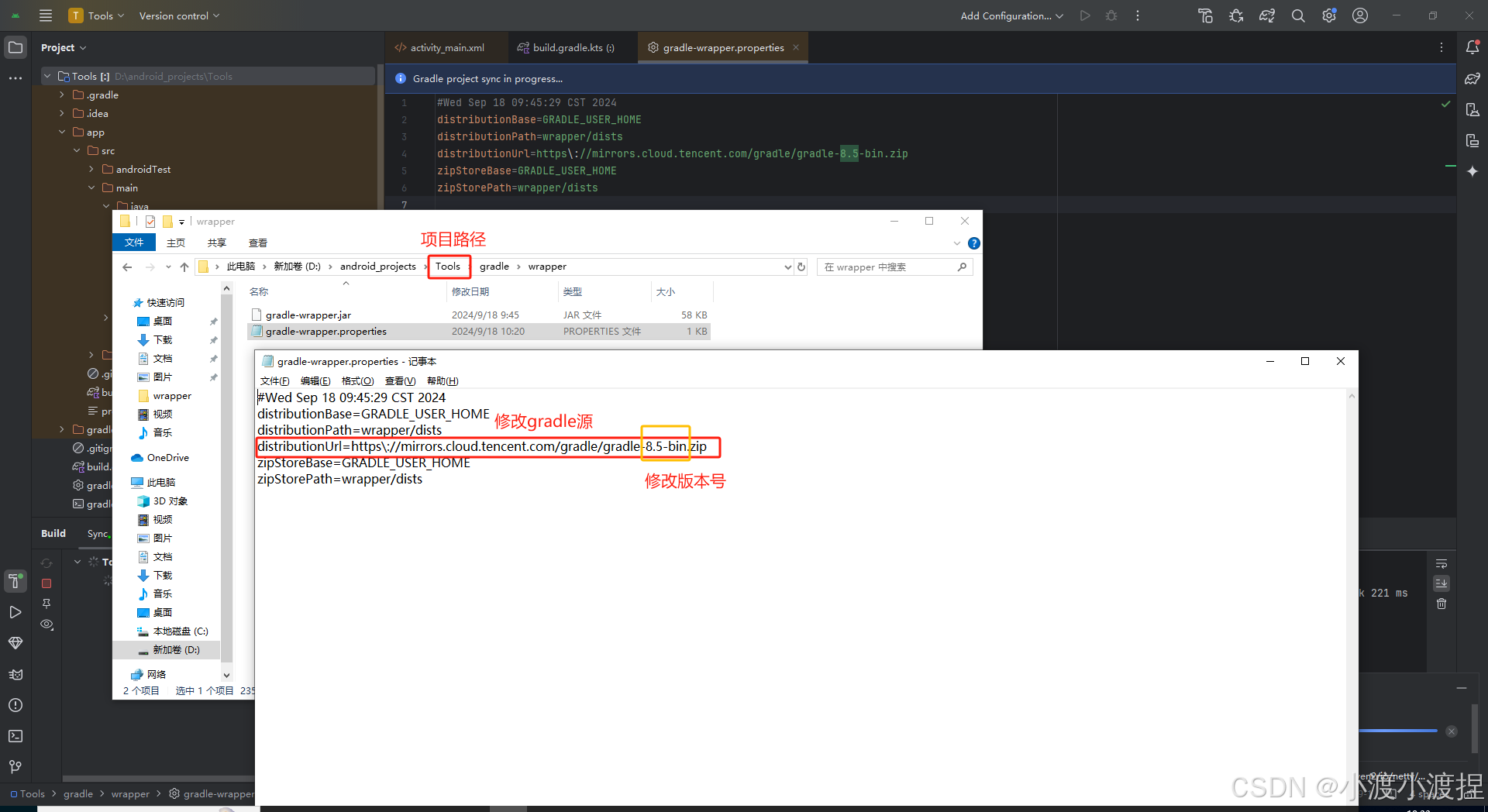1488x812 pixels.
Task: Click wrapper breadcrumb in Android Studio status bar
Action: point(130,793)
